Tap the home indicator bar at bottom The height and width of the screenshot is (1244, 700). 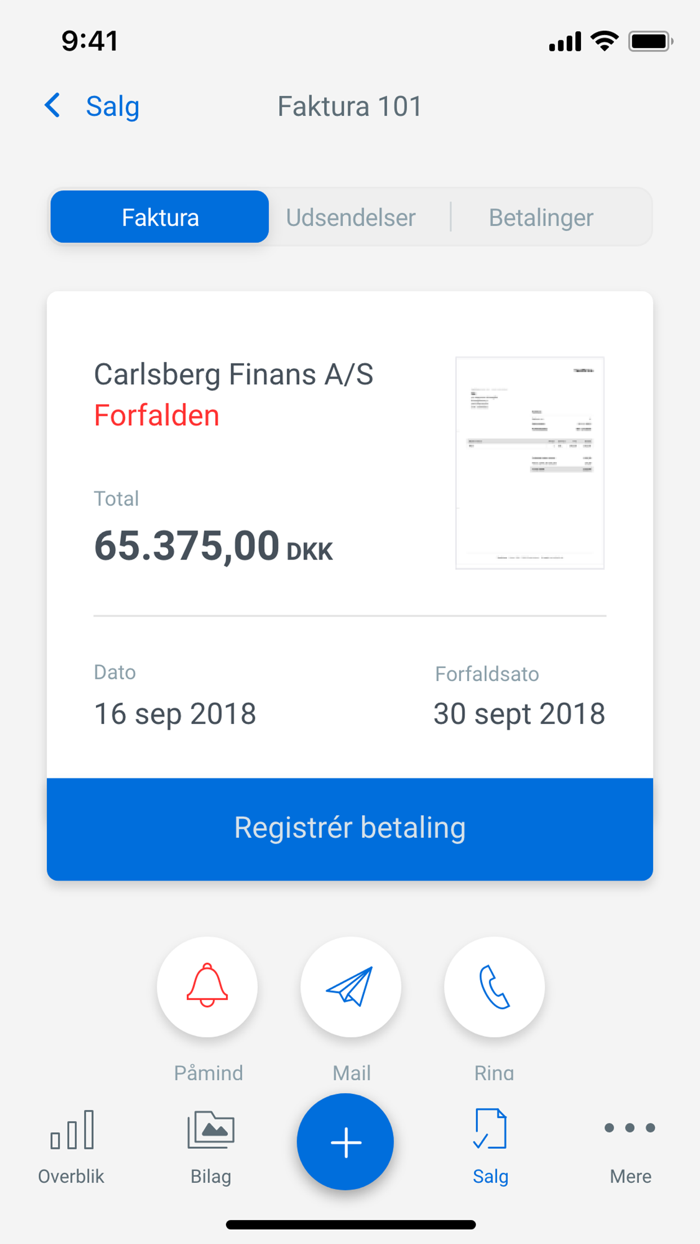coord(350,1222)
